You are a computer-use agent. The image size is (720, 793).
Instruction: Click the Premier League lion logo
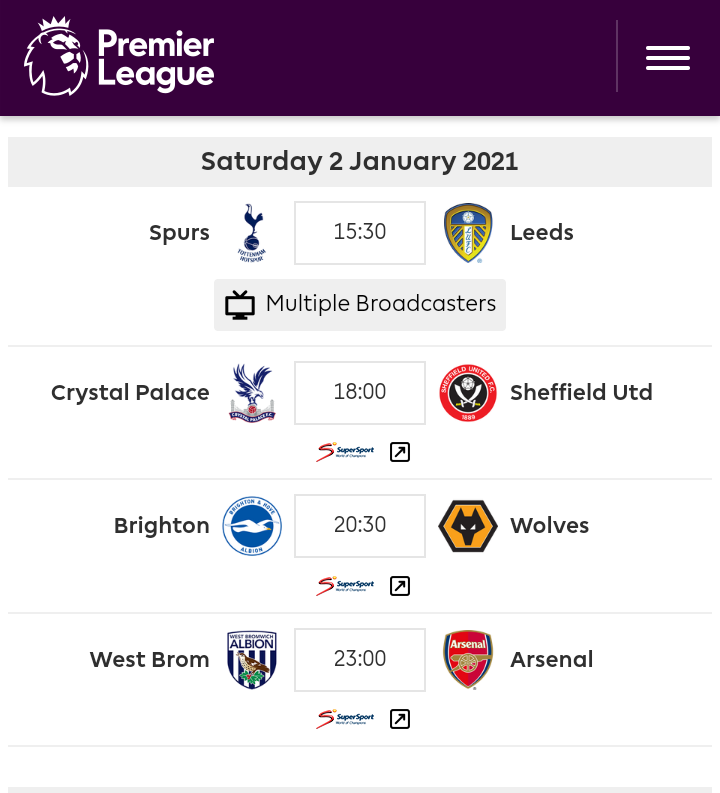[x=56, y=57]
